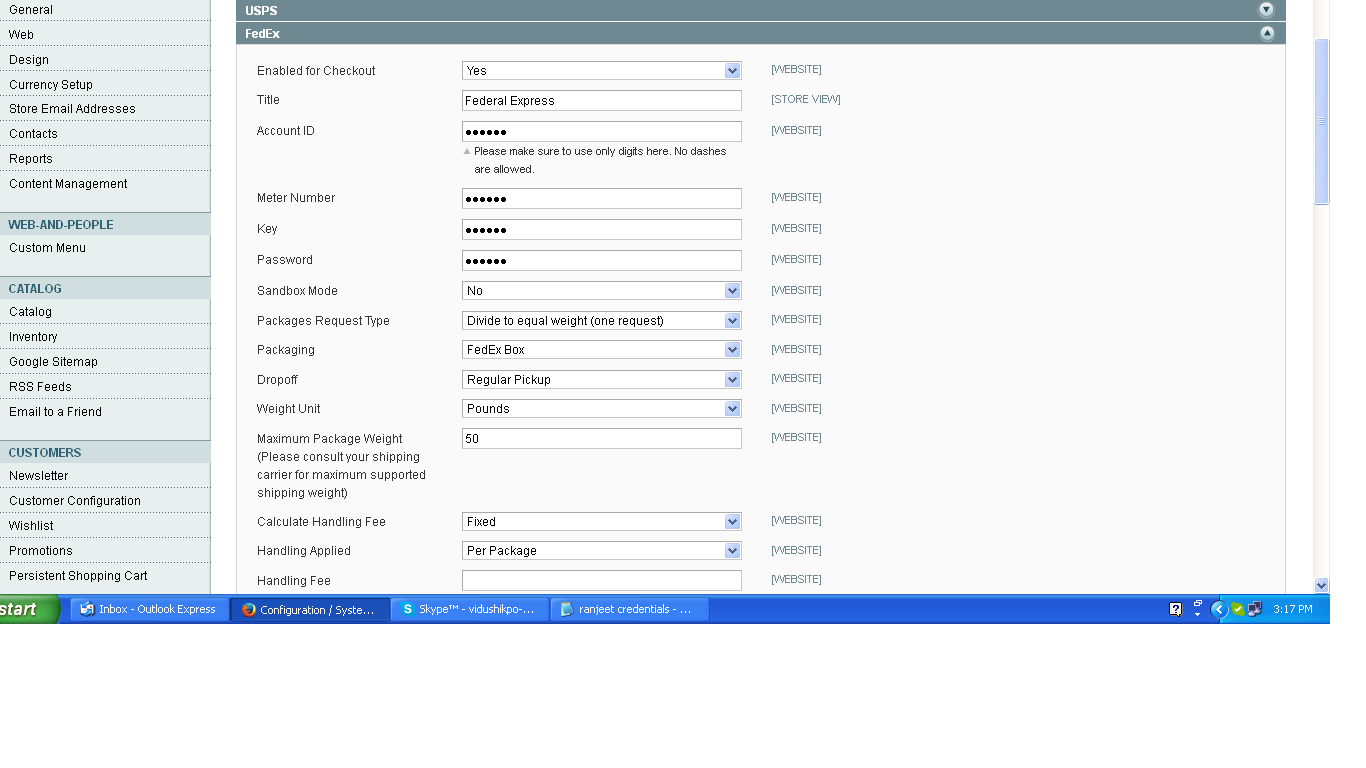
Task: Collapse the FedEx section arrow icon
Action: [x=1266, y=33]
